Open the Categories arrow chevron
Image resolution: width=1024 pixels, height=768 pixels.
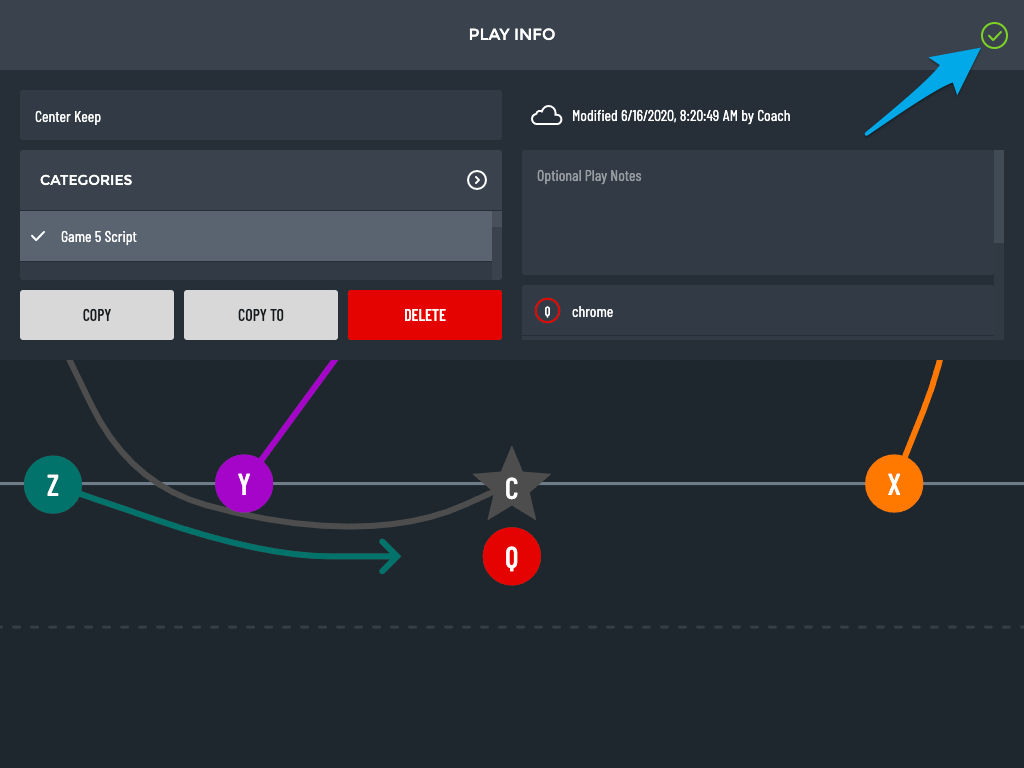click(x=477, y=180)
